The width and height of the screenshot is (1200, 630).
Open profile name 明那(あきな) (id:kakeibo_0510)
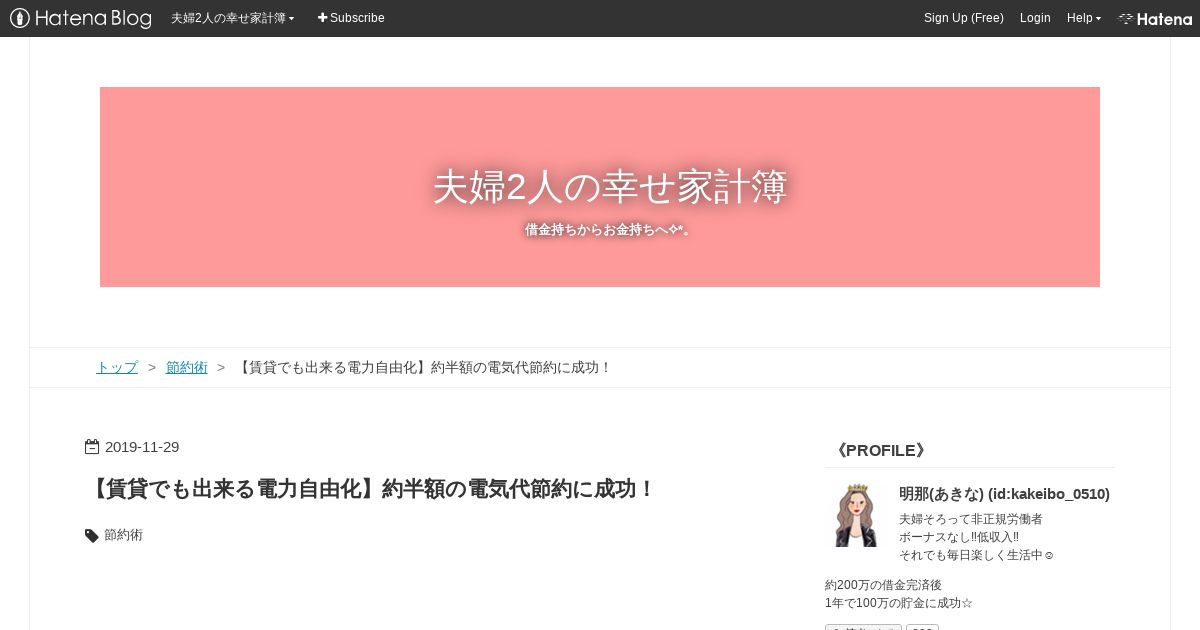[1004, 494]
